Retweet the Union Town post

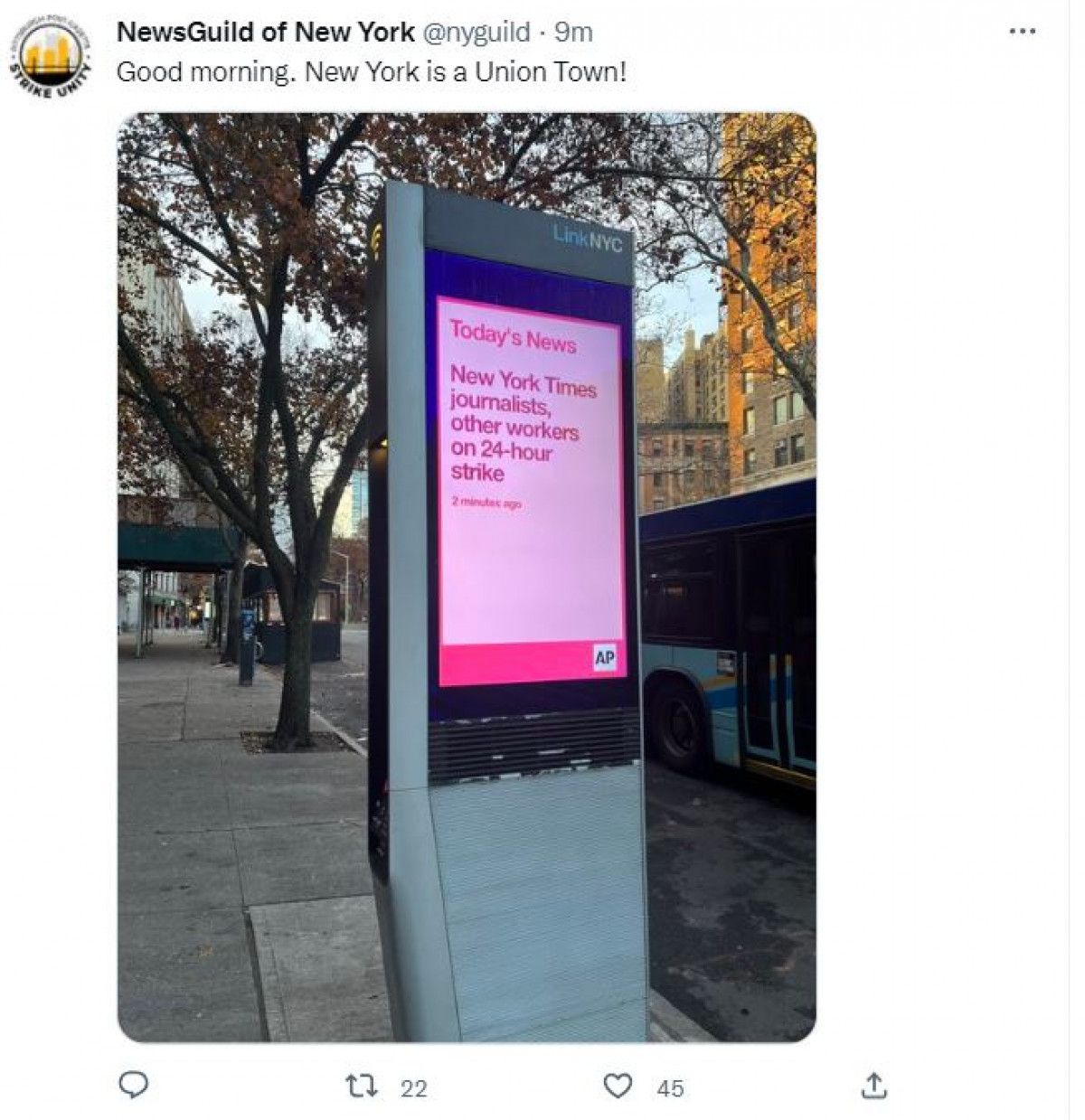pos(363,1086)
